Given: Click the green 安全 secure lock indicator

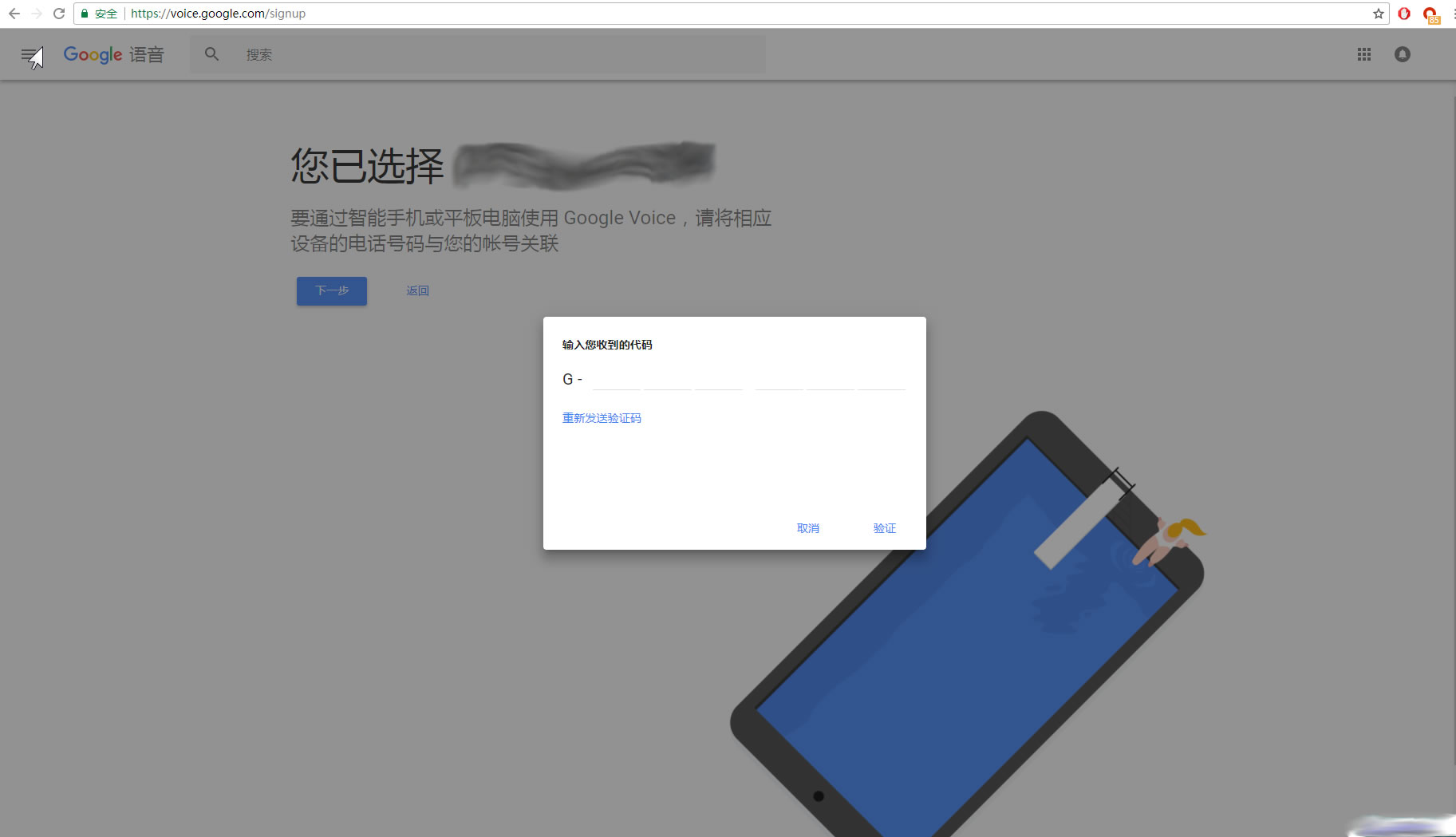Looking at the screenshot, I should 99,14.
